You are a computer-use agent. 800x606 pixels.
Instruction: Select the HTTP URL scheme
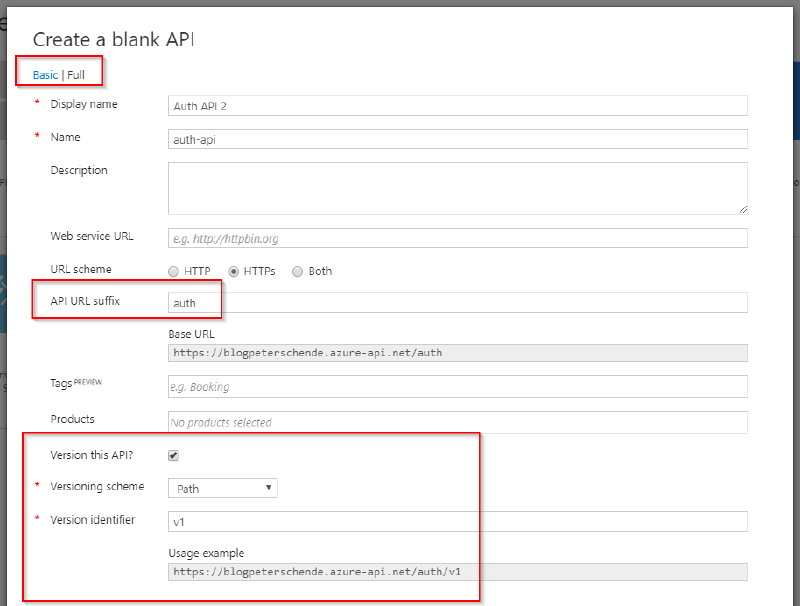click(x=171, y=270)
